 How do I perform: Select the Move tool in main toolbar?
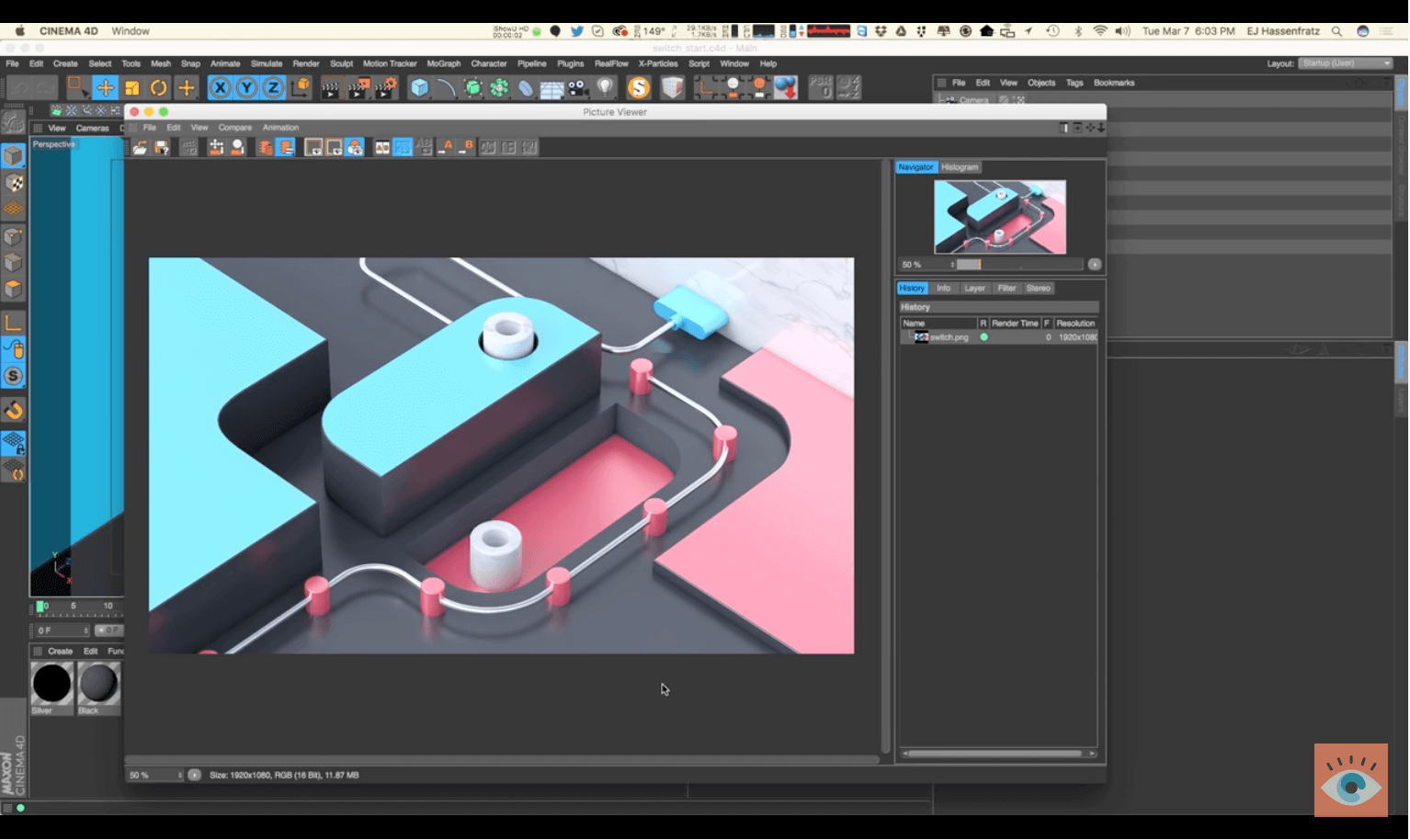click(105, 88)
